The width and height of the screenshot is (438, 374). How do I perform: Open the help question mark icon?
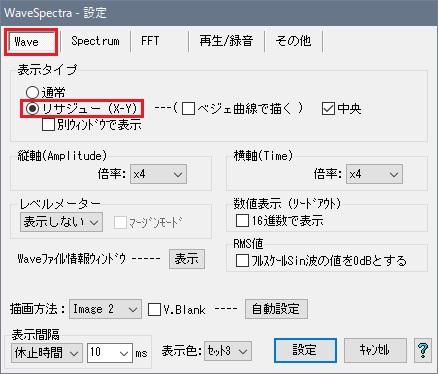(423, 350)
